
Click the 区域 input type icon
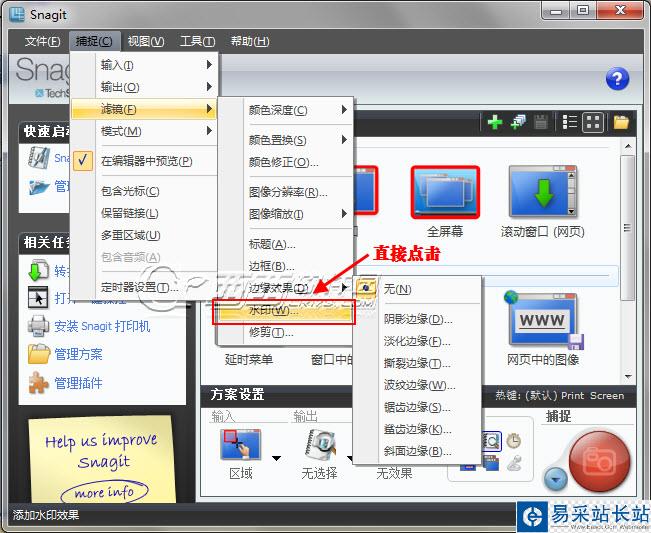(x=241, y=445)
